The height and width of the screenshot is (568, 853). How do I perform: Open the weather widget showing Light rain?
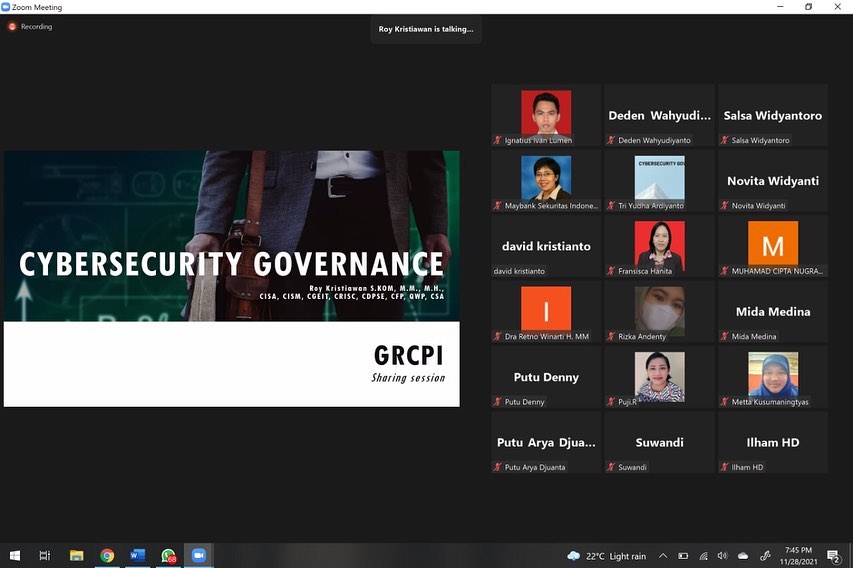coord(607,556)
